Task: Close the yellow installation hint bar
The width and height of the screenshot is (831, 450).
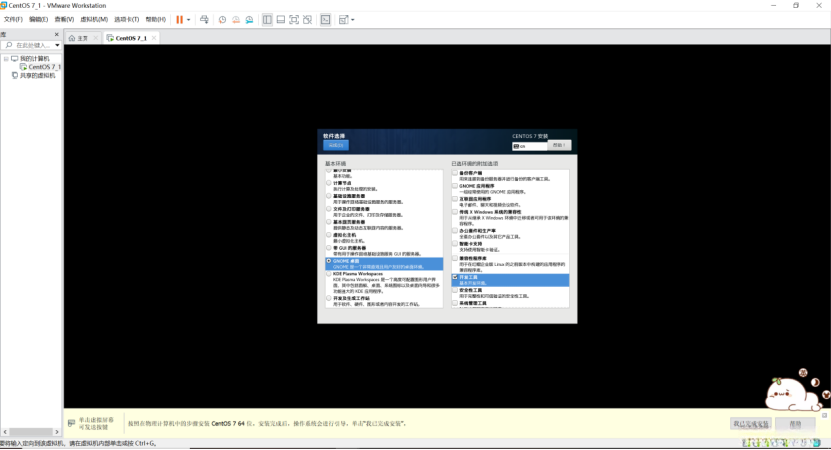Action: 824,416
